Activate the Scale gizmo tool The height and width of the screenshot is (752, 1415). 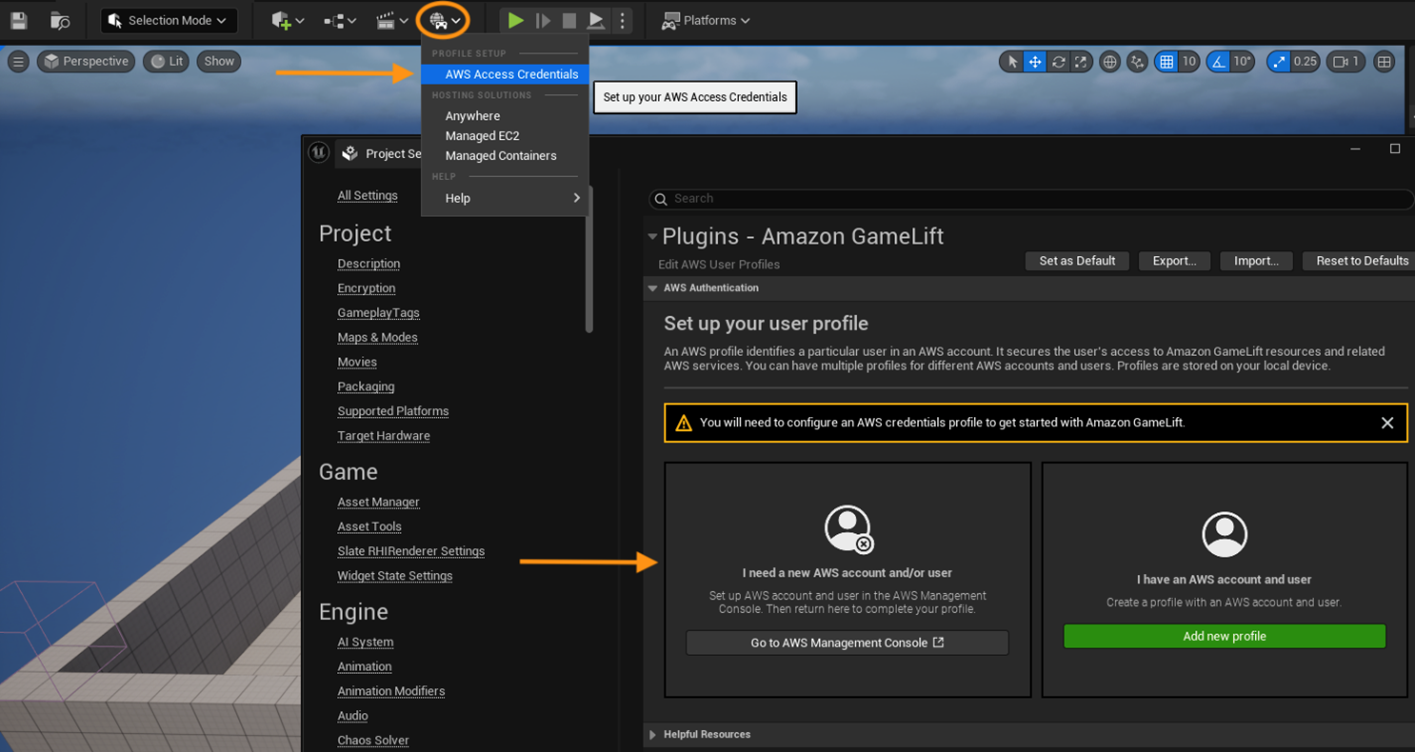pyautogui.click(x=1081, y=62)
